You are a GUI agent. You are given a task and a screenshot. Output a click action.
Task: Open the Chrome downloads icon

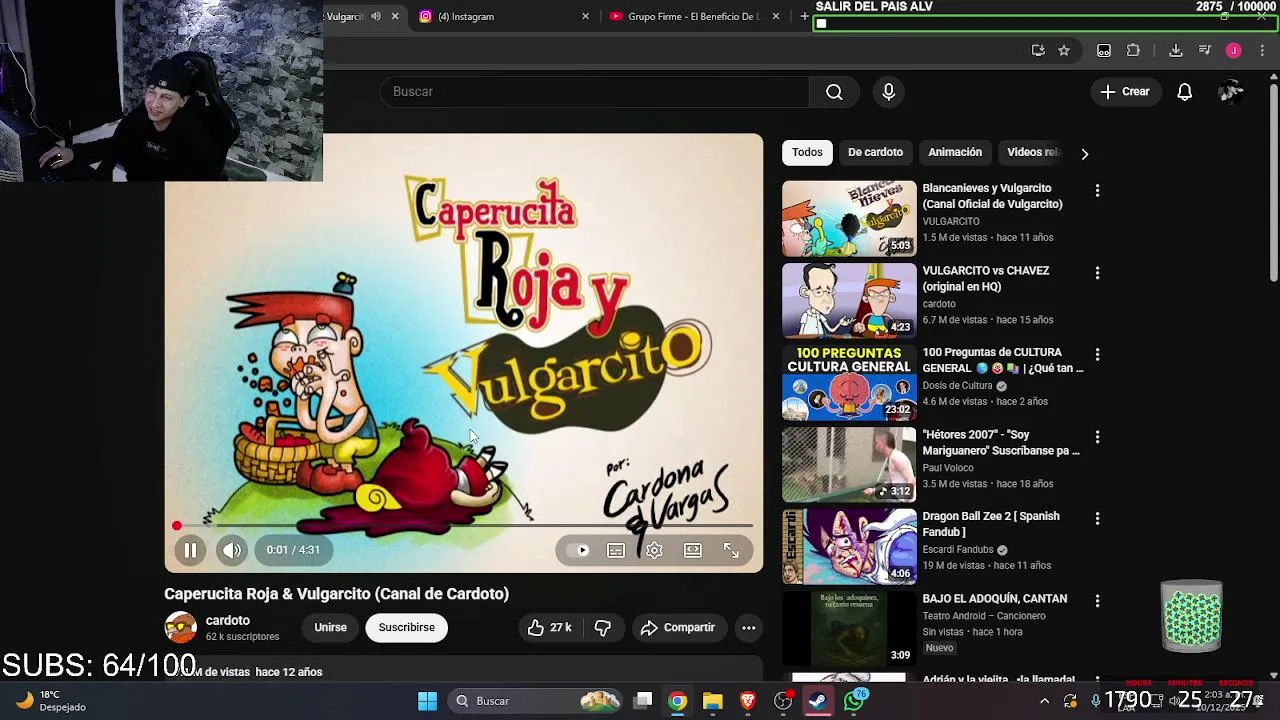1176,50
